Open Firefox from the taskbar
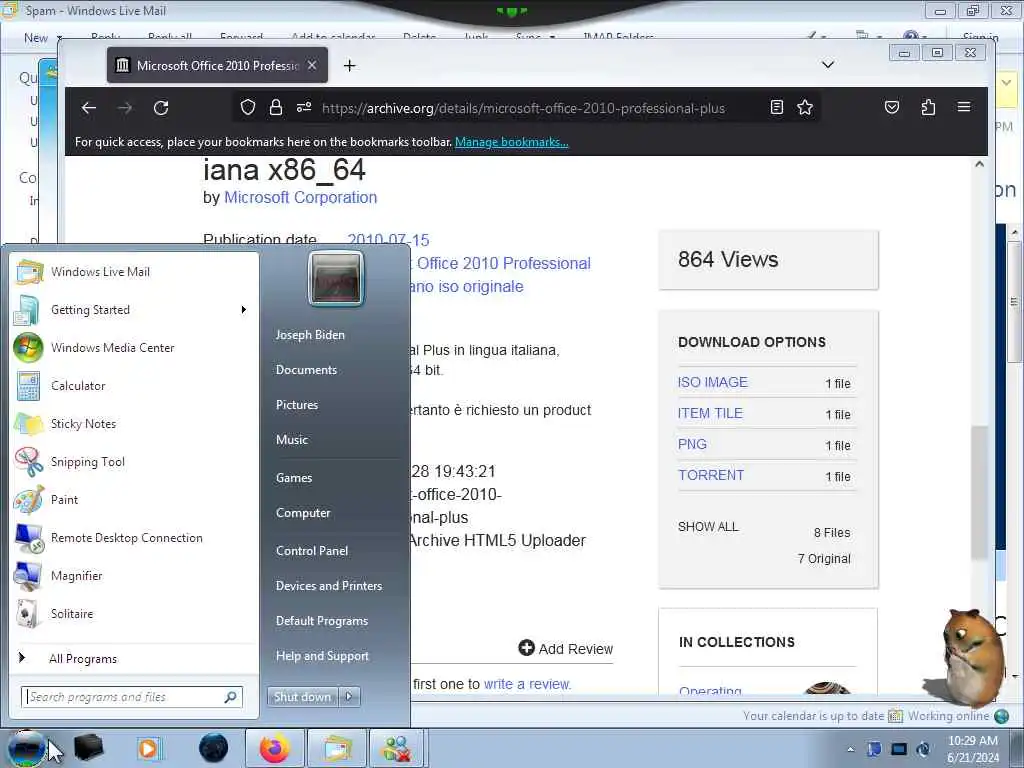The width and height of the screenshot is (1024, 768). click(x=274, y=748)
